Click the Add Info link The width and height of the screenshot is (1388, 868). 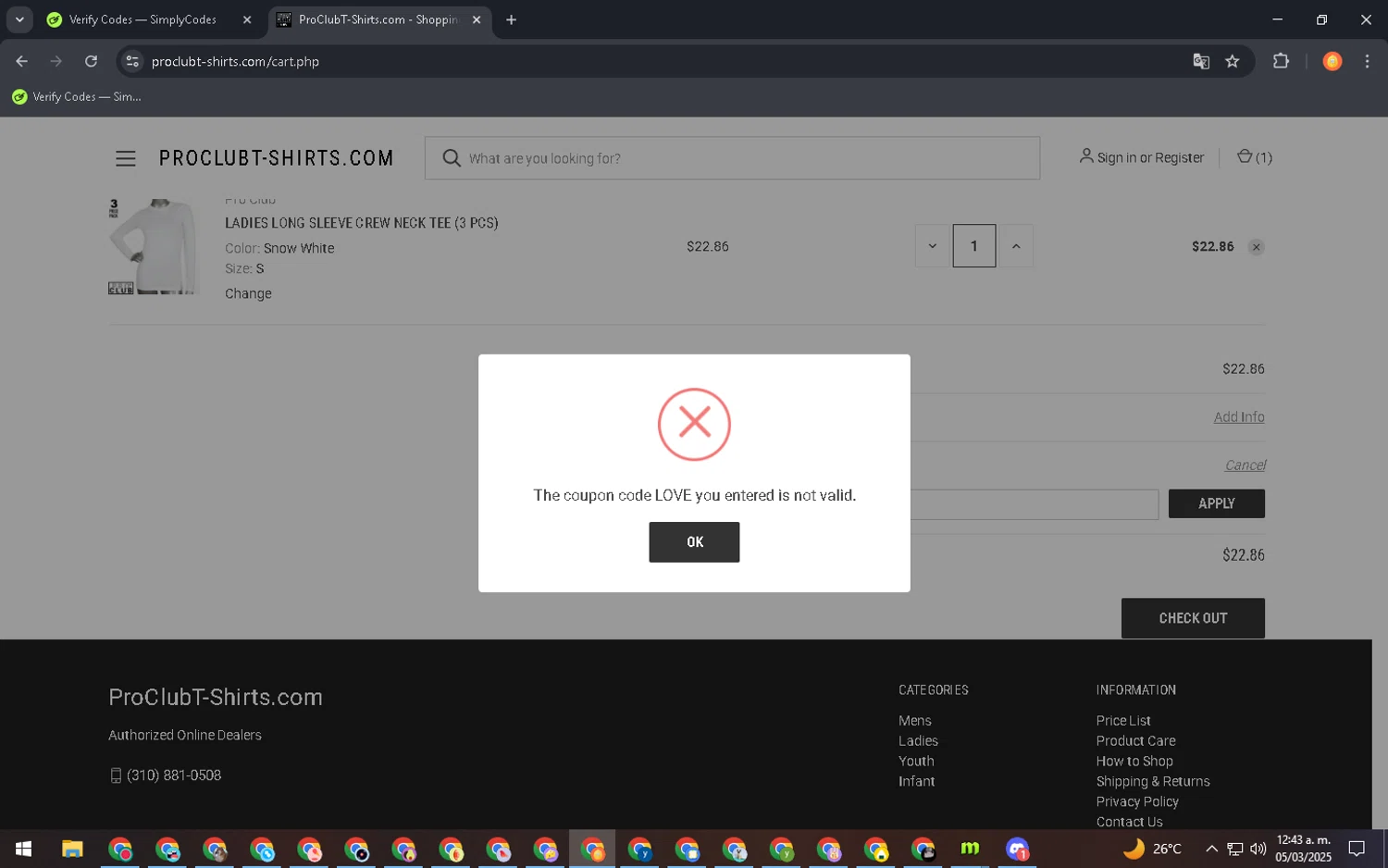coord(1239,417)
